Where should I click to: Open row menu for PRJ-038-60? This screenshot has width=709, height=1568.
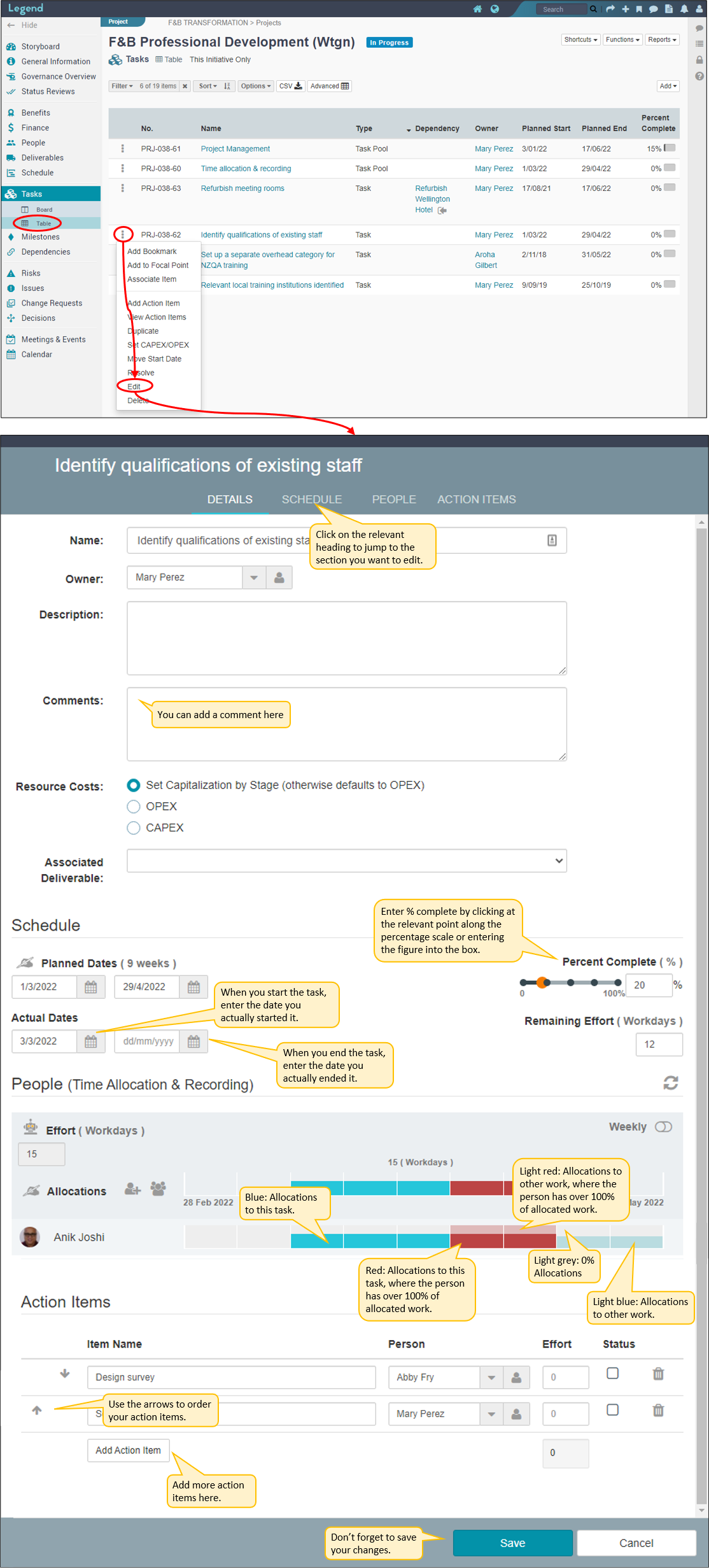pos(123,168)
